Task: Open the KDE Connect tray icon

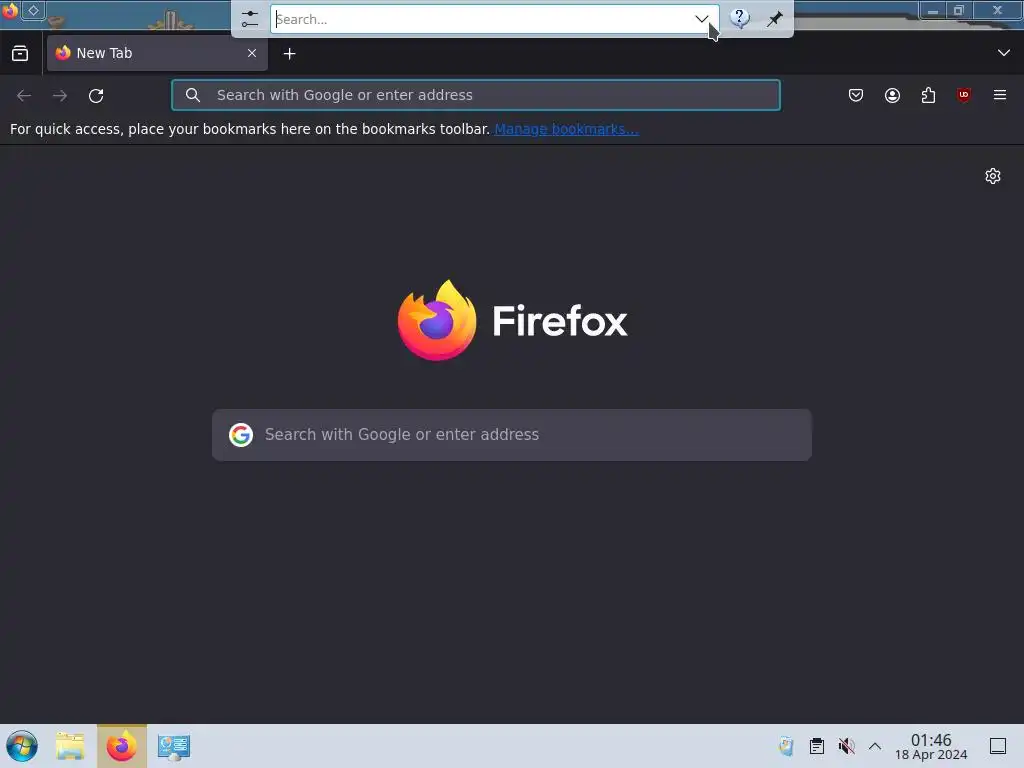Action: tap(786, 746)
